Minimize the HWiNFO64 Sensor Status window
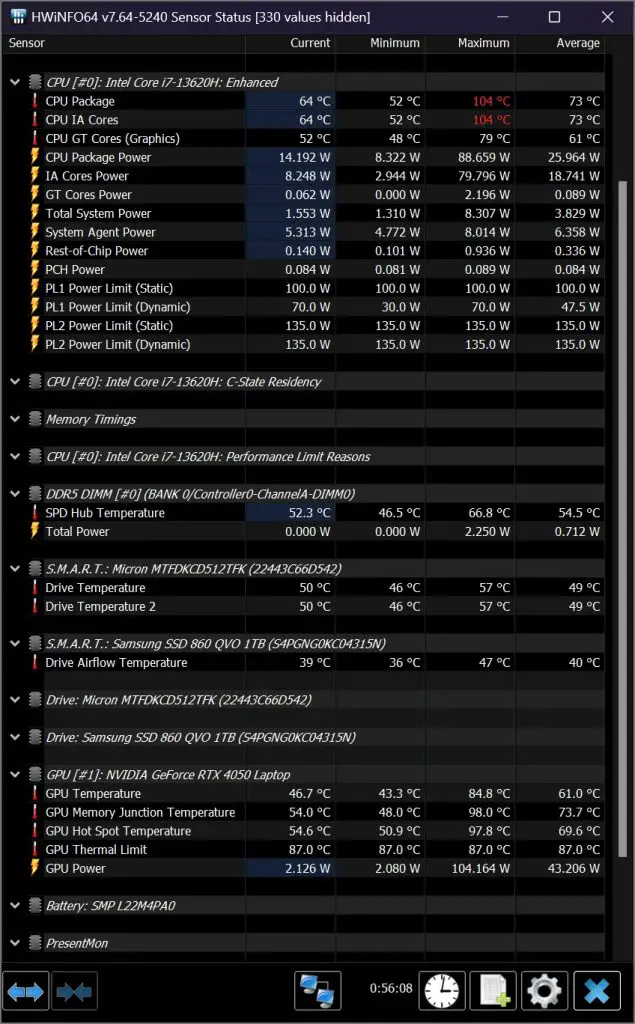The image size is (635, 1024). coord(502,17)
